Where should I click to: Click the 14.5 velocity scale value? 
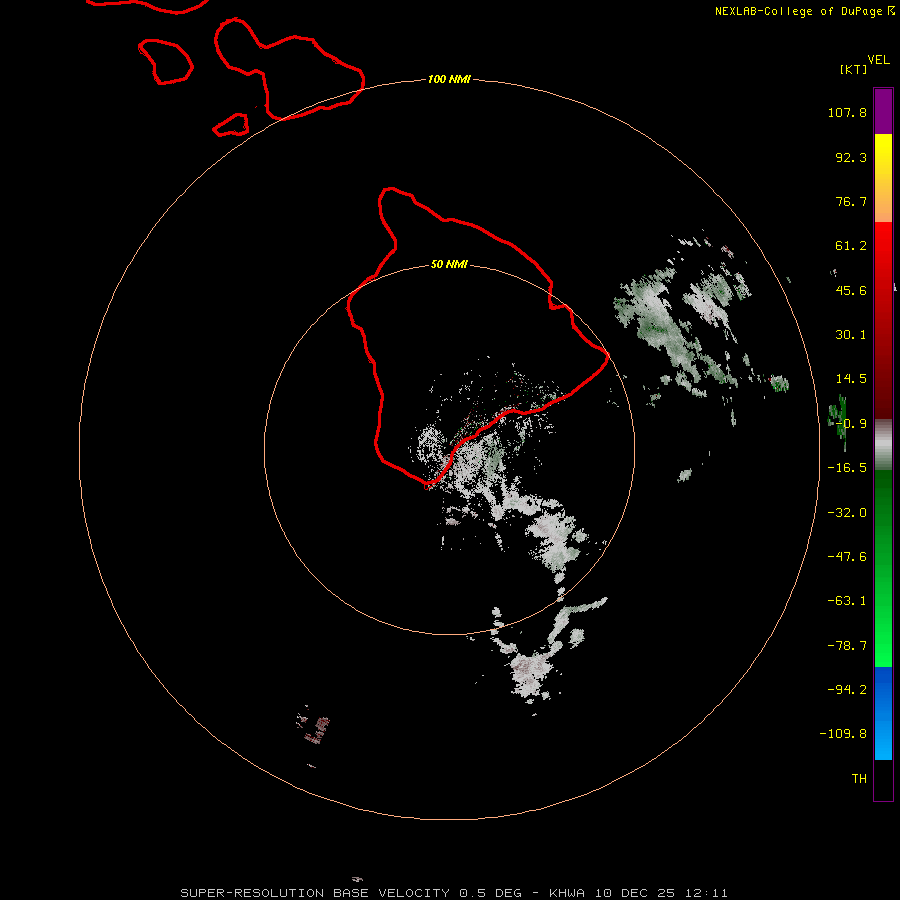point(851,379)
